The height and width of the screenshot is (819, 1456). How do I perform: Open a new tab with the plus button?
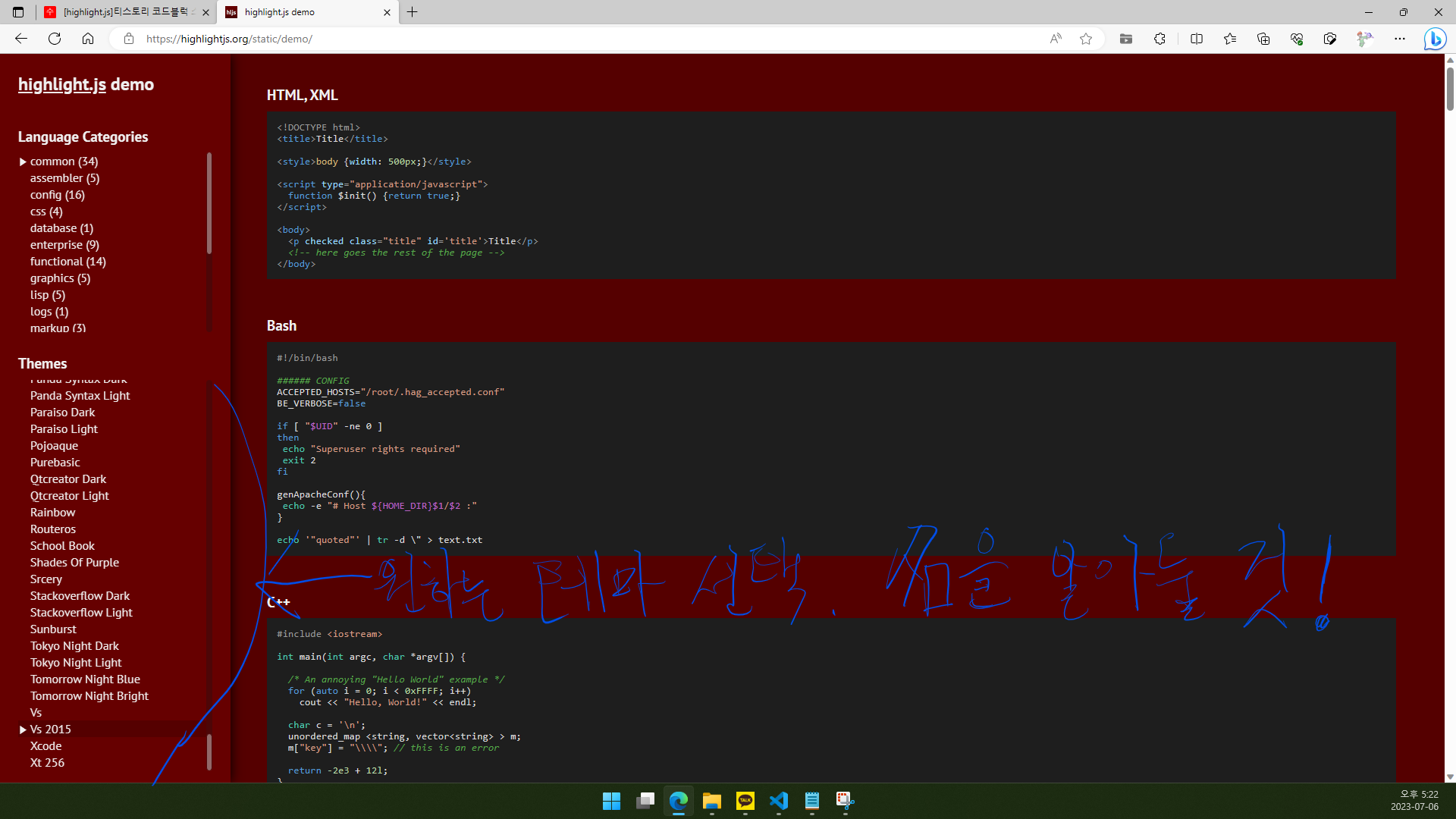(413, 12)
